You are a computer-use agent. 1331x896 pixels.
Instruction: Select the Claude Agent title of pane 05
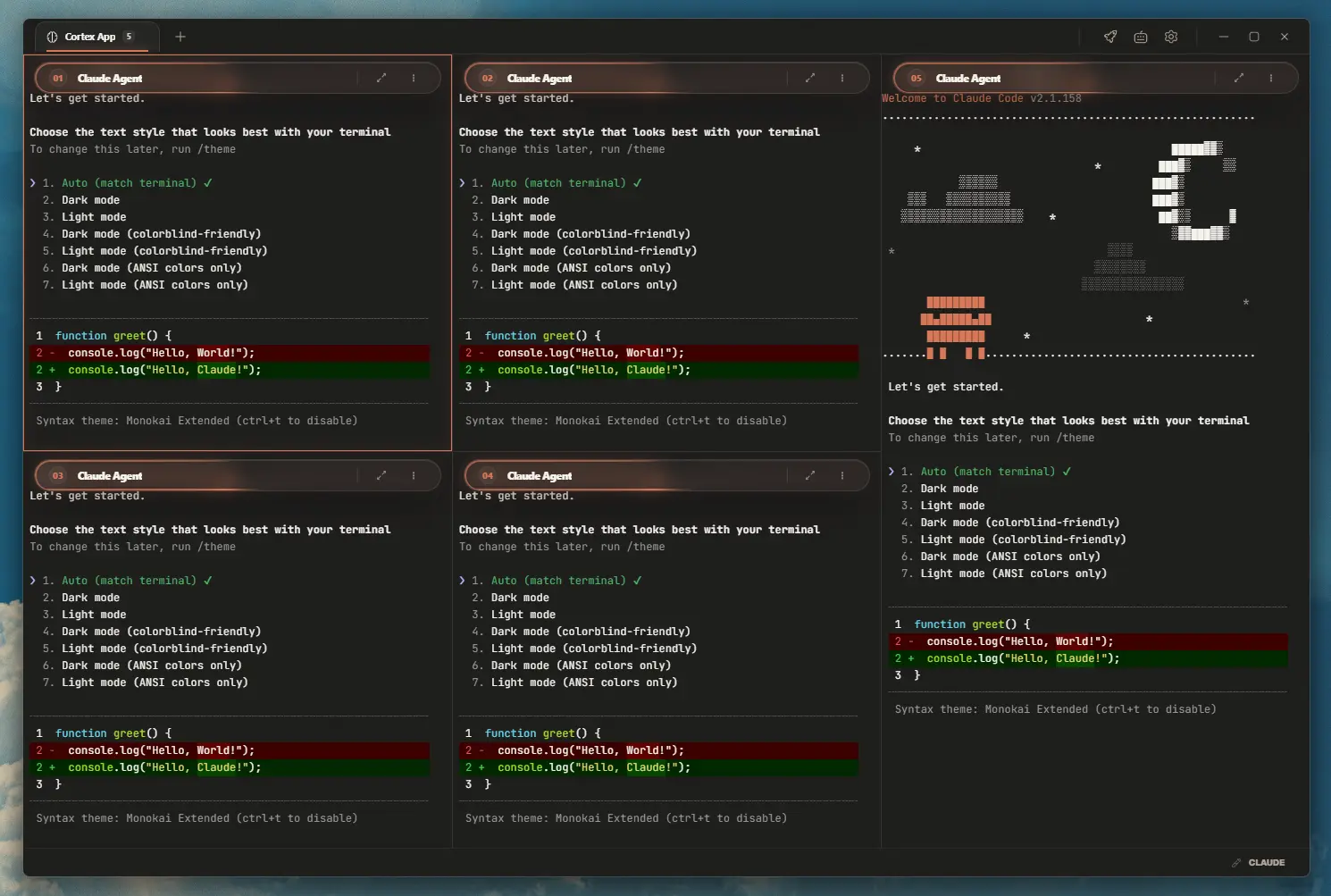(968, 79)
